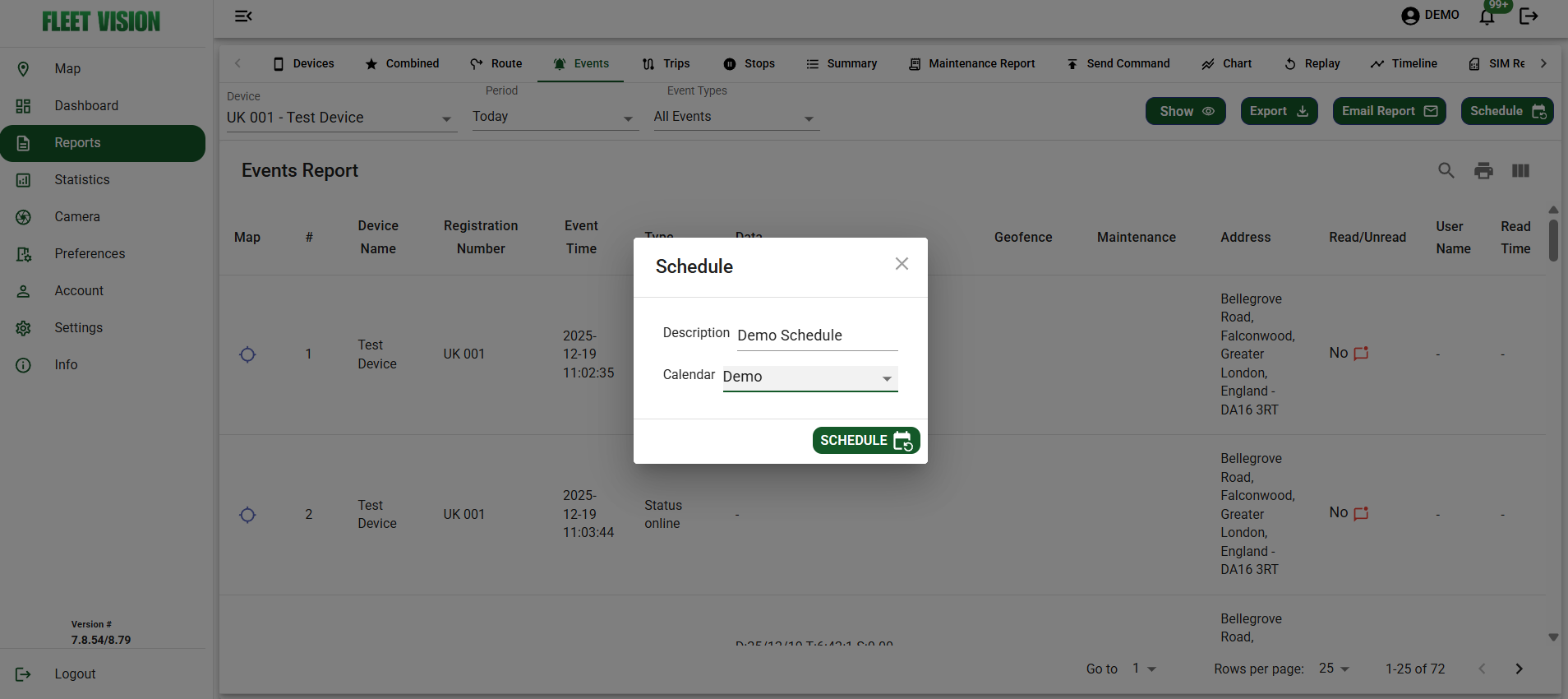
Task: Click the Geofence column header
Action: coord(1023,237)
